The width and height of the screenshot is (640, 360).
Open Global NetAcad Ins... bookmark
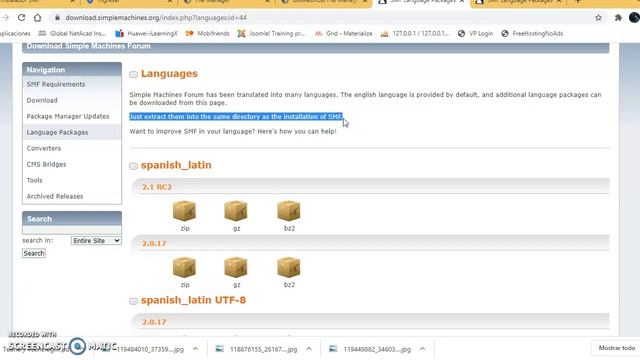tap(72, 33)
